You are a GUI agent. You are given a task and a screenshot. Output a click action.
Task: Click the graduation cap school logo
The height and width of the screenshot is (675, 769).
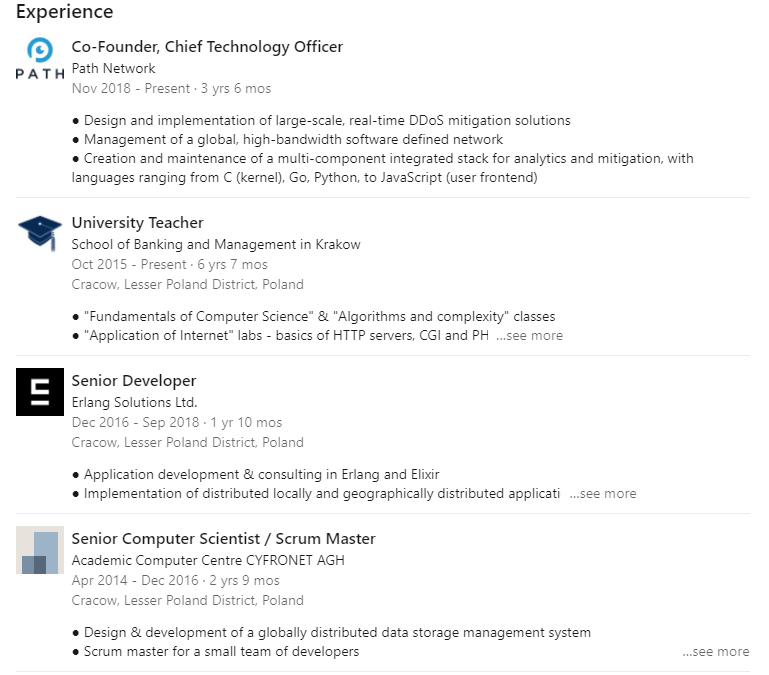pos(40,233)
